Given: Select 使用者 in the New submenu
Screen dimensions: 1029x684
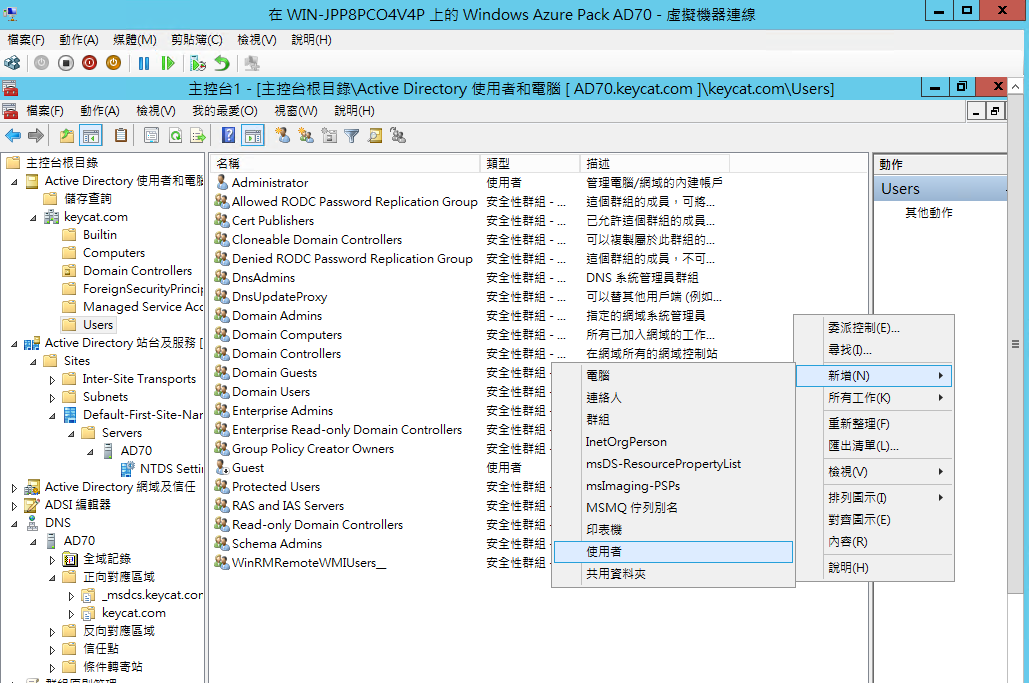Looking at the screenshot, I should pos(673,552).
